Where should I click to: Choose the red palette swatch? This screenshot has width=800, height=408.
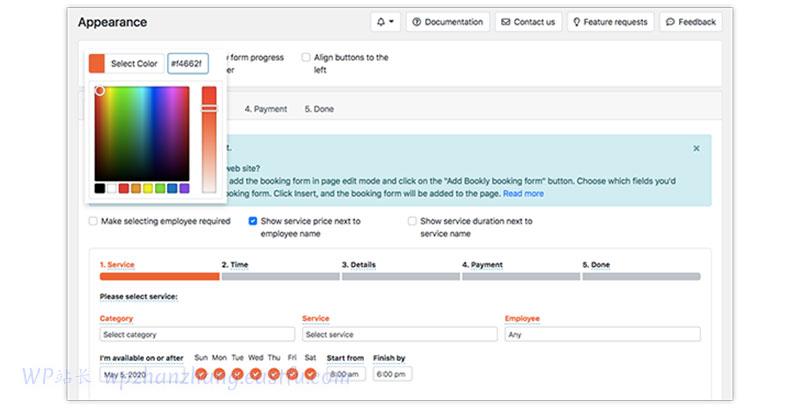123,188
